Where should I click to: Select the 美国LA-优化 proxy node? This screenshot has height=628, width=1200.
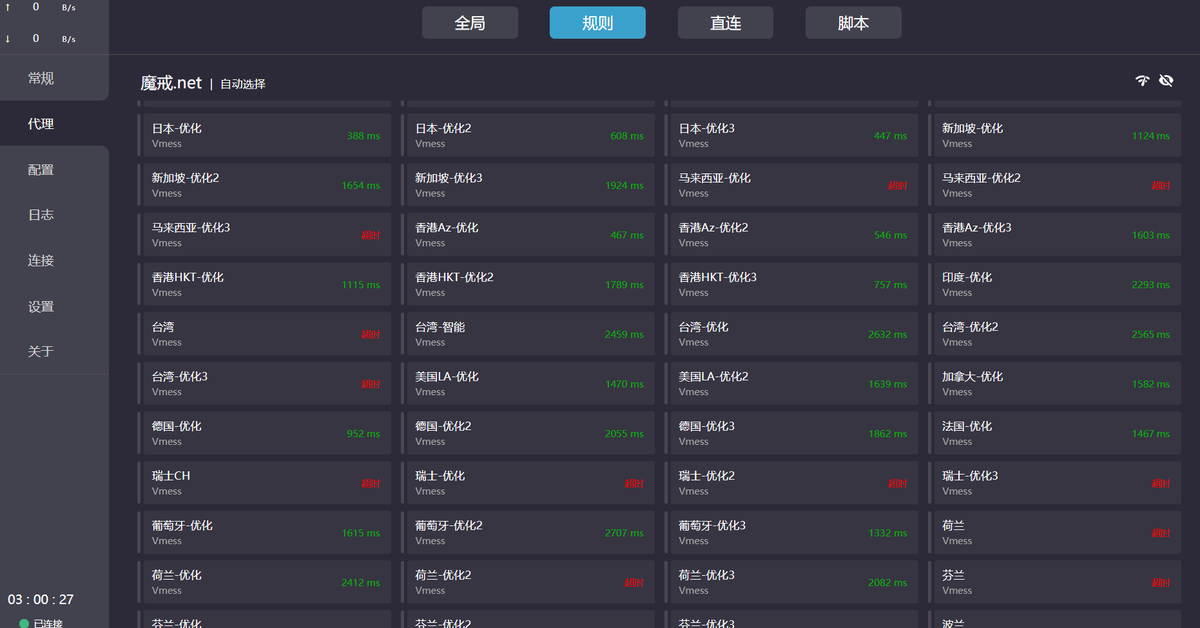click(x=528, y=383)
